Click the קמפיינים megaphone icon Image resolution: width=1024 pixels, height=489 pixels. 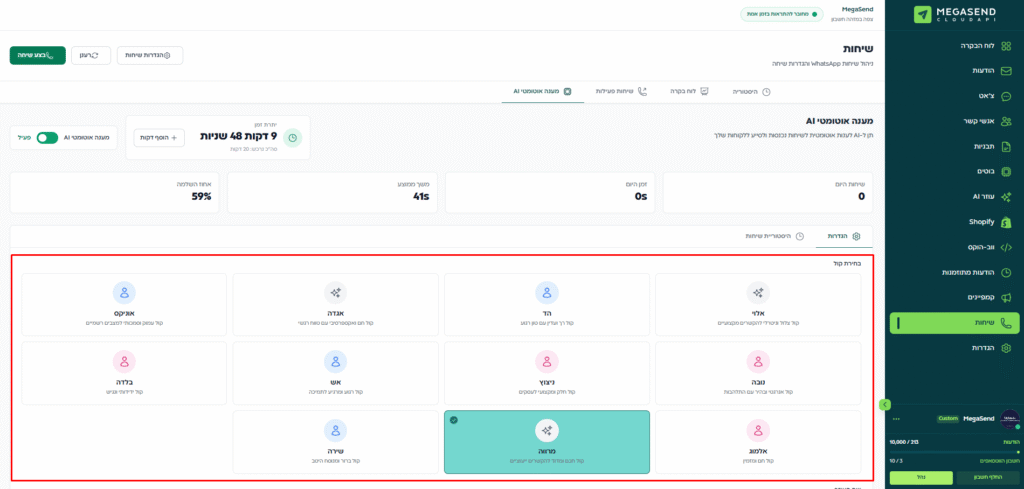click(1007, 297)
